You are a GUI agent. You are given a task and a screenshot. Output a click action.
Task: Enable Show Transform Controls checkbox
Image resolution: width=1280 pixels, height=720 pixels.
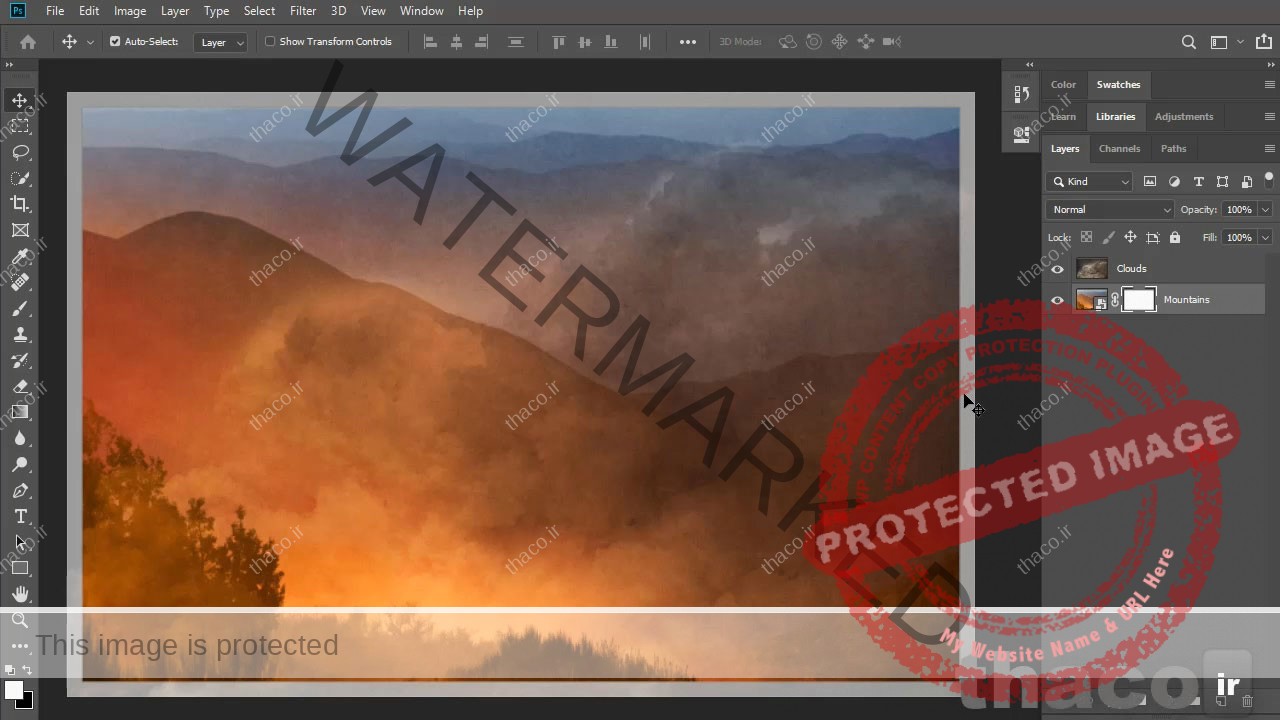[270, 42]
